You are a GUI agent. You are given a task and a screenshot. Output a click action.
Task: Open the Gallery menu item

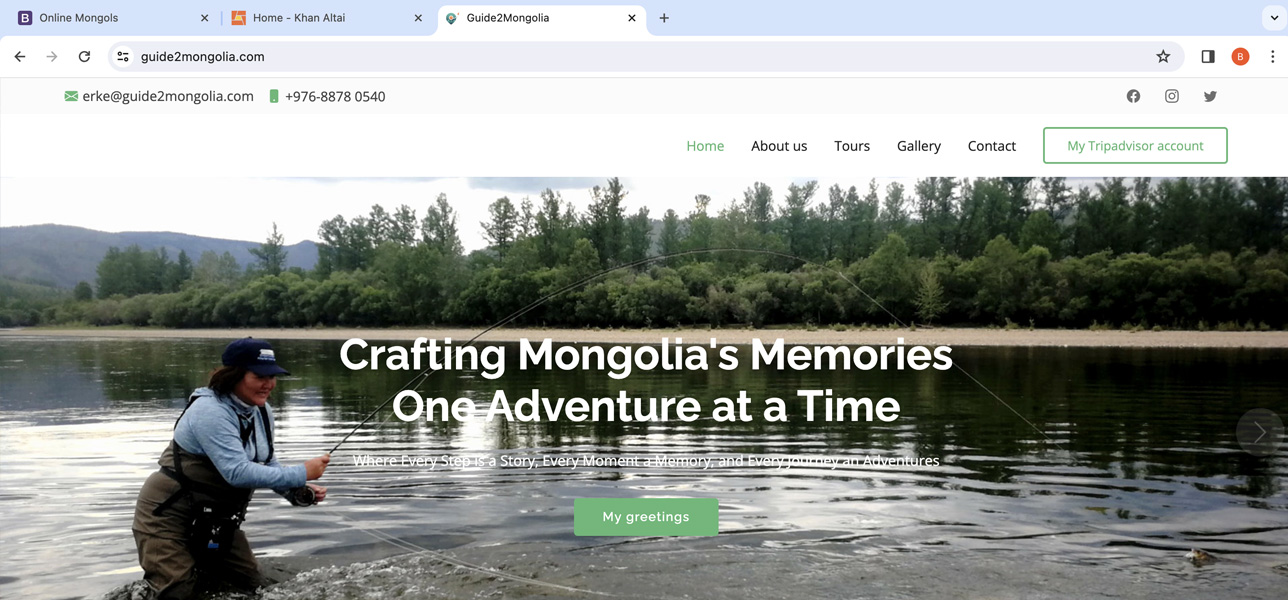[x=919, y=146]
